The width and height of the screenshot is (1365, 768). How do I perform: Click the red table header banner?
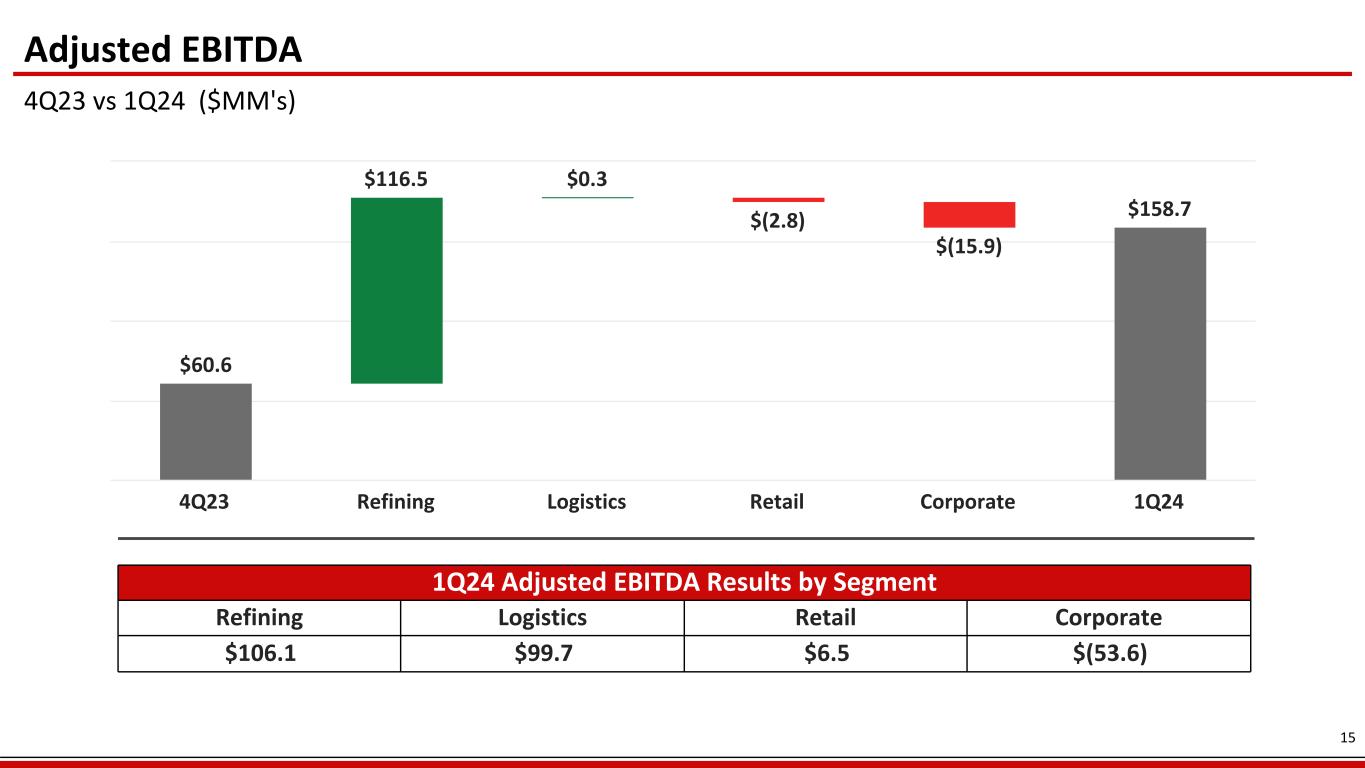[x=684, y=582]
